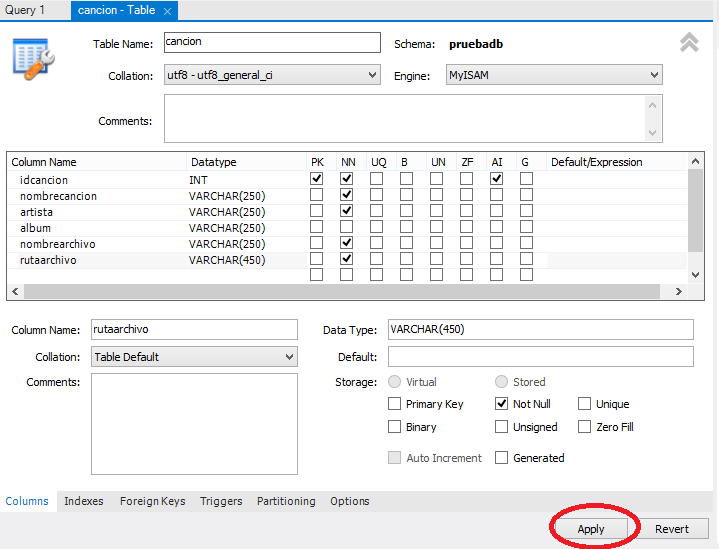Open the Partitioning tab
Screen dimensions: 719x549
point(286,501)
